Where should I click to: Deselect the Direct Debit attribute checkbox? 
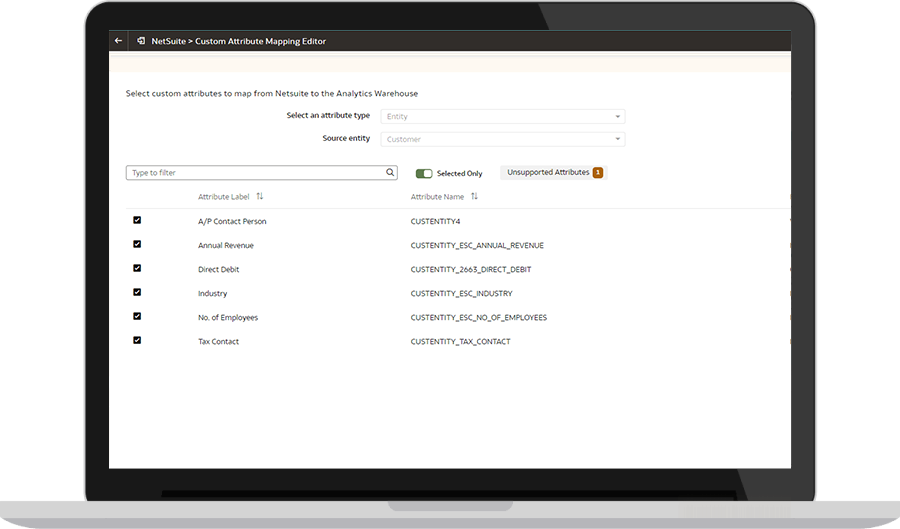pyautogui.click(x=137, y=268)
